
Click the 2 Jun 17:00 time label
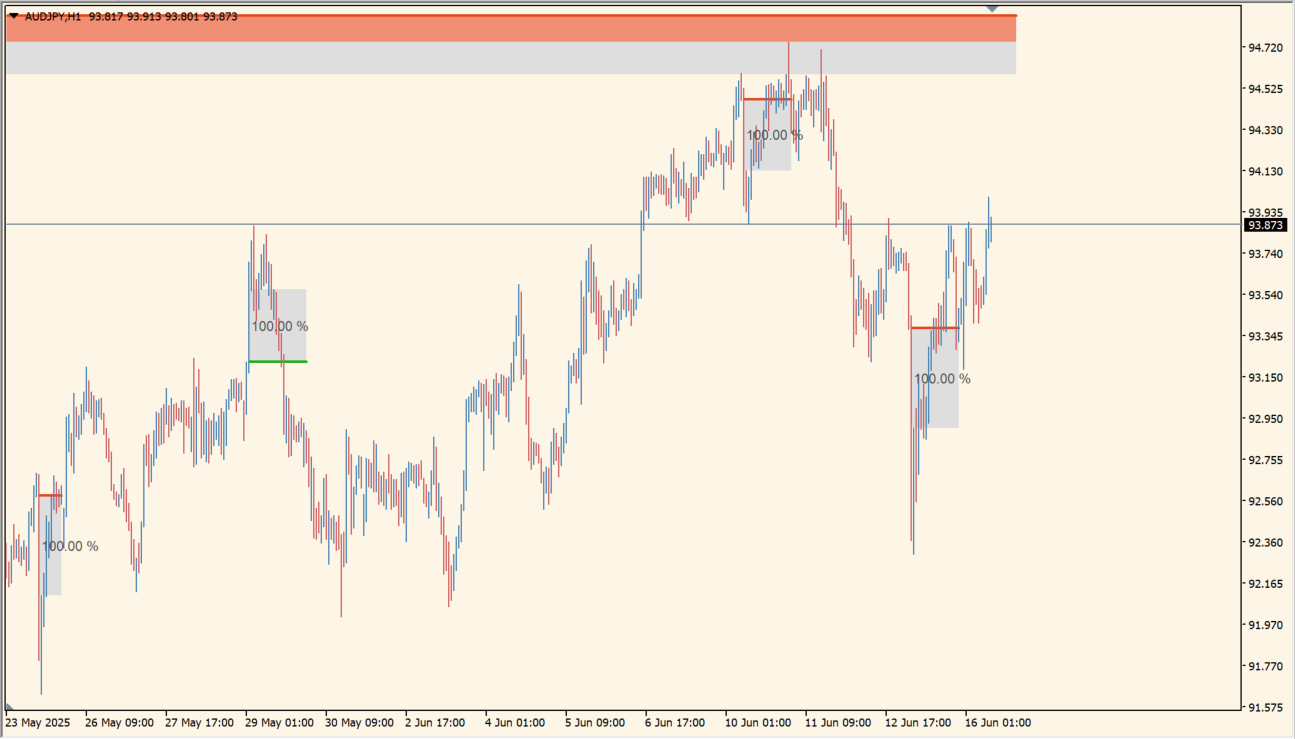[435, 722]
